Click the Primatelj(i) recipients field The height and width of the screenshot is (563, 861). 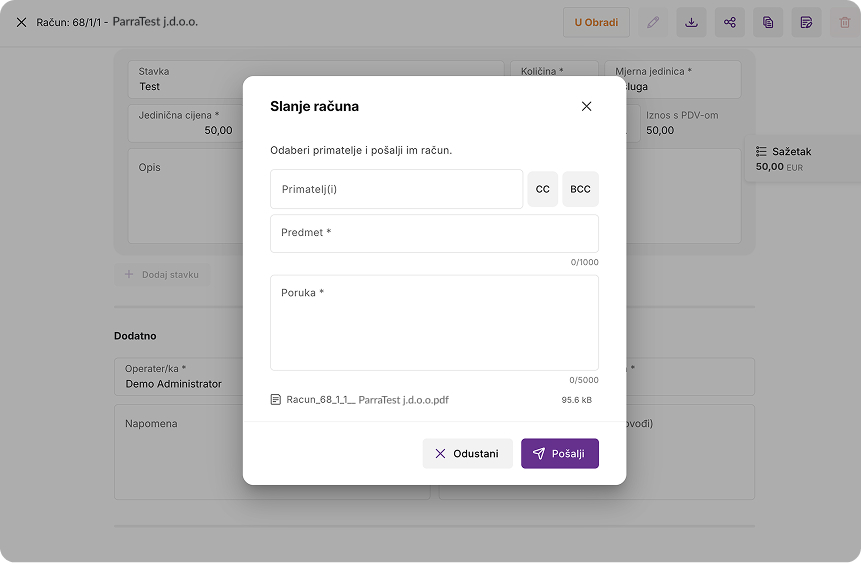[x=396, y=189]
